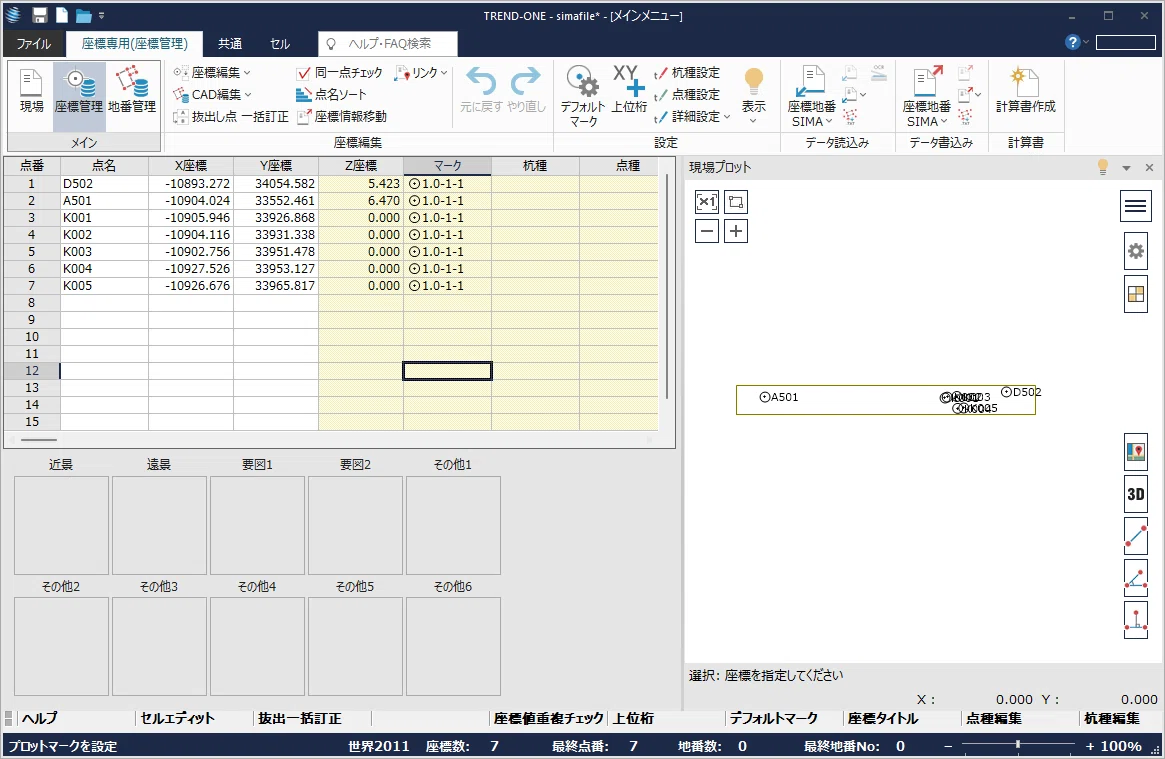Click the OCR scan icon in データ読込み
Viewport: 1165px width, 759px height.
pyautogui.click(x=879, y=73)
